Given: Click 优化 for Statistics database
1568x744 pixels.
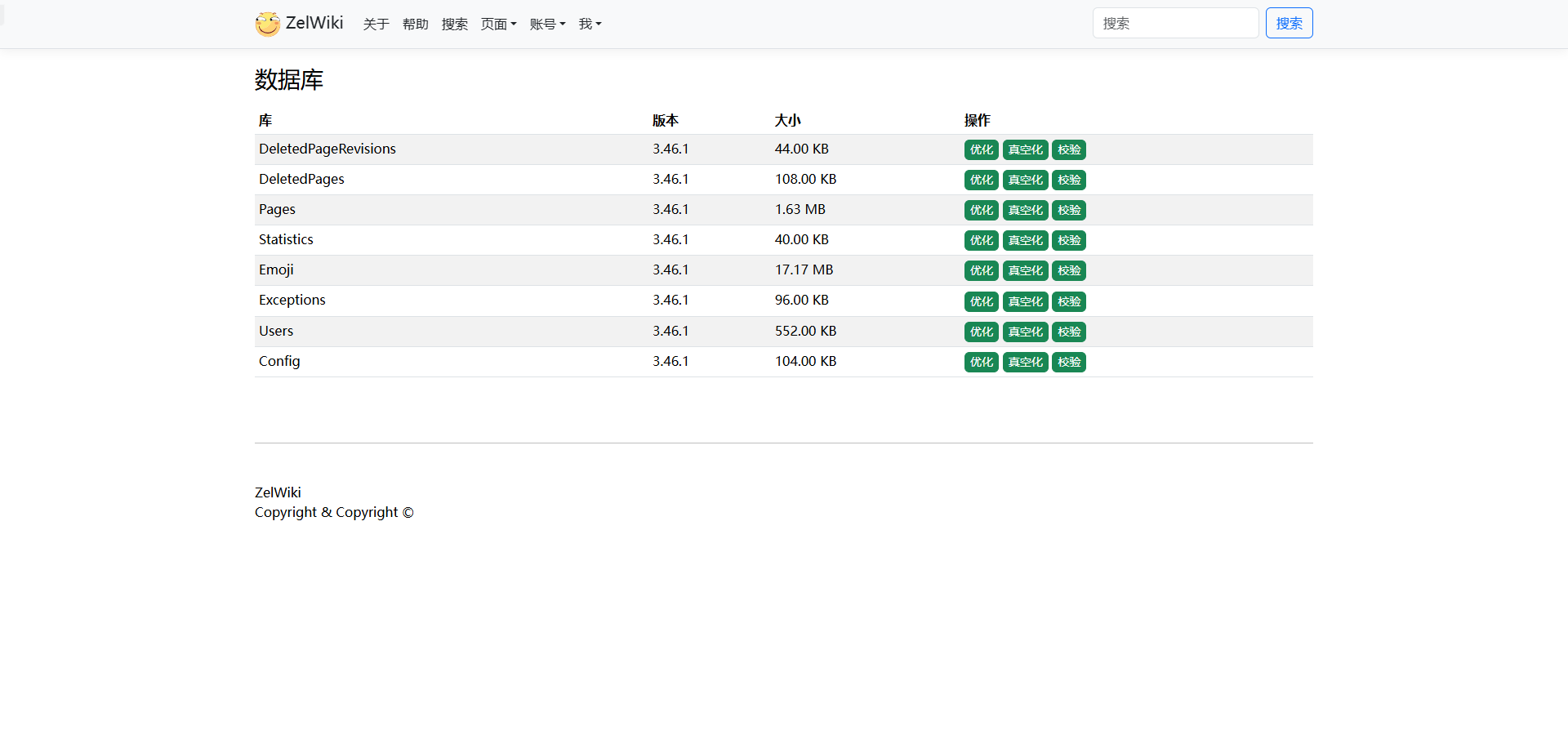Looking at the screenshot, I should (981, 241).
